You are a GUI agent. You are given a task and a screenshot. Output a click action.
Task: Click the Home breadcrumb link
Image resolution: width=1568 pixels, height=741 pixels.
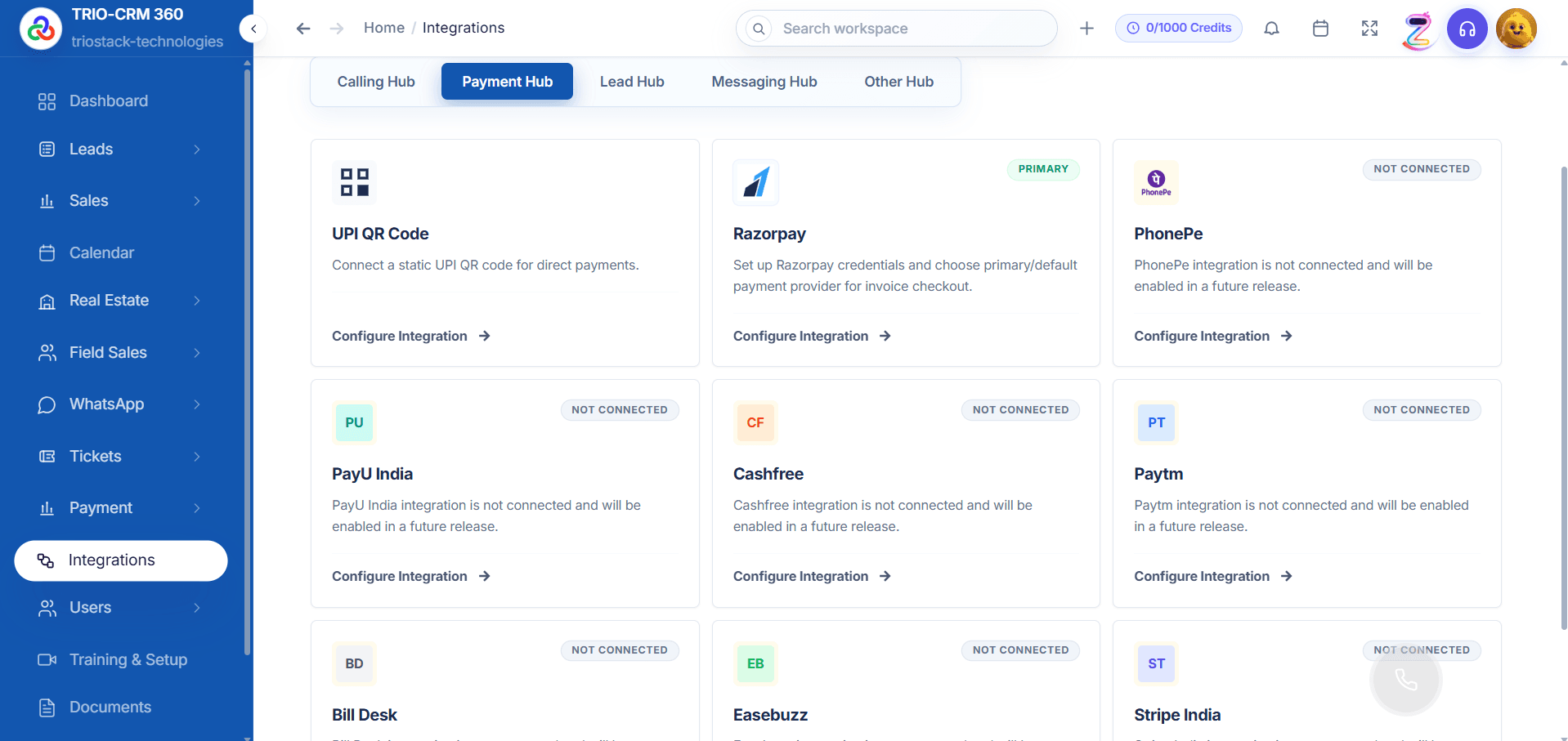[384, 28]
